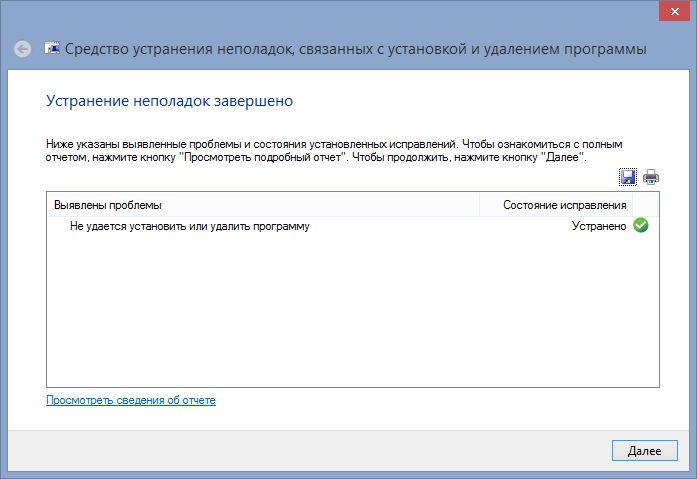Click the blank column header above the checkmark

coord(645,205)
